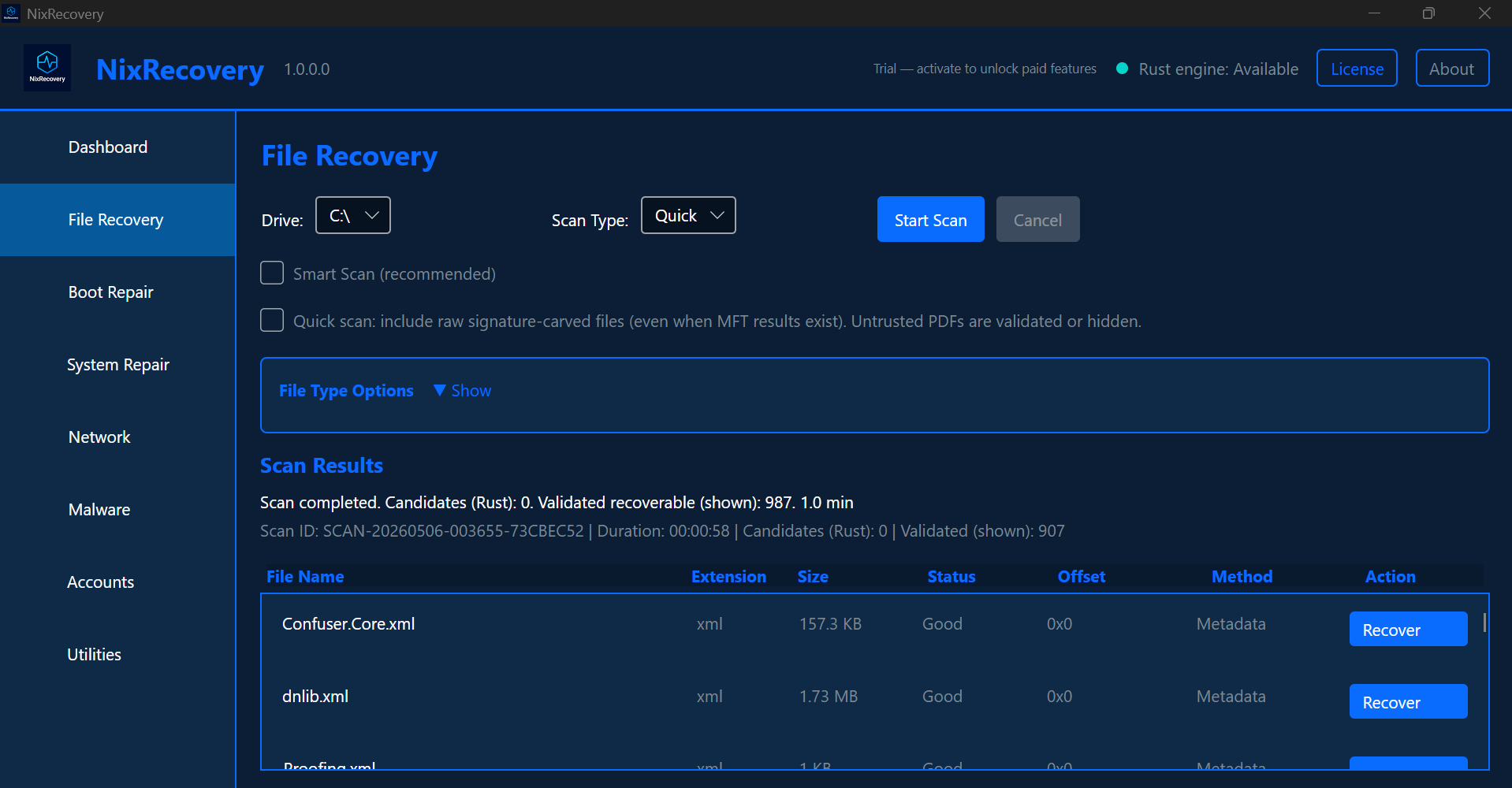Image resolution: width=1512 pixels, height=788 pixels.
Task: Recover the dnlib.xml file
Action: 1409,701
